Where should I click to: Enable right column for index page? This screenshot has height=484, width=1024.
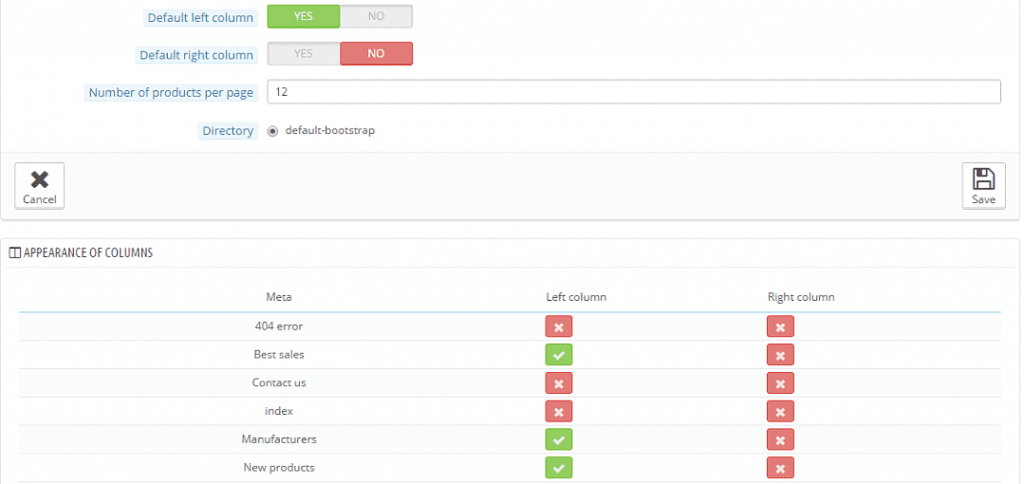click(x=780, y=411)
